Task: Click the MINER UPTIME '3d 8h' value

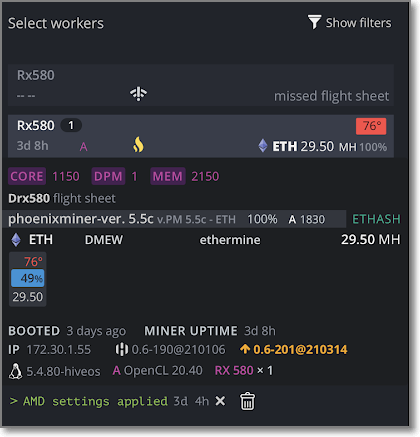Action: [260, 331]
